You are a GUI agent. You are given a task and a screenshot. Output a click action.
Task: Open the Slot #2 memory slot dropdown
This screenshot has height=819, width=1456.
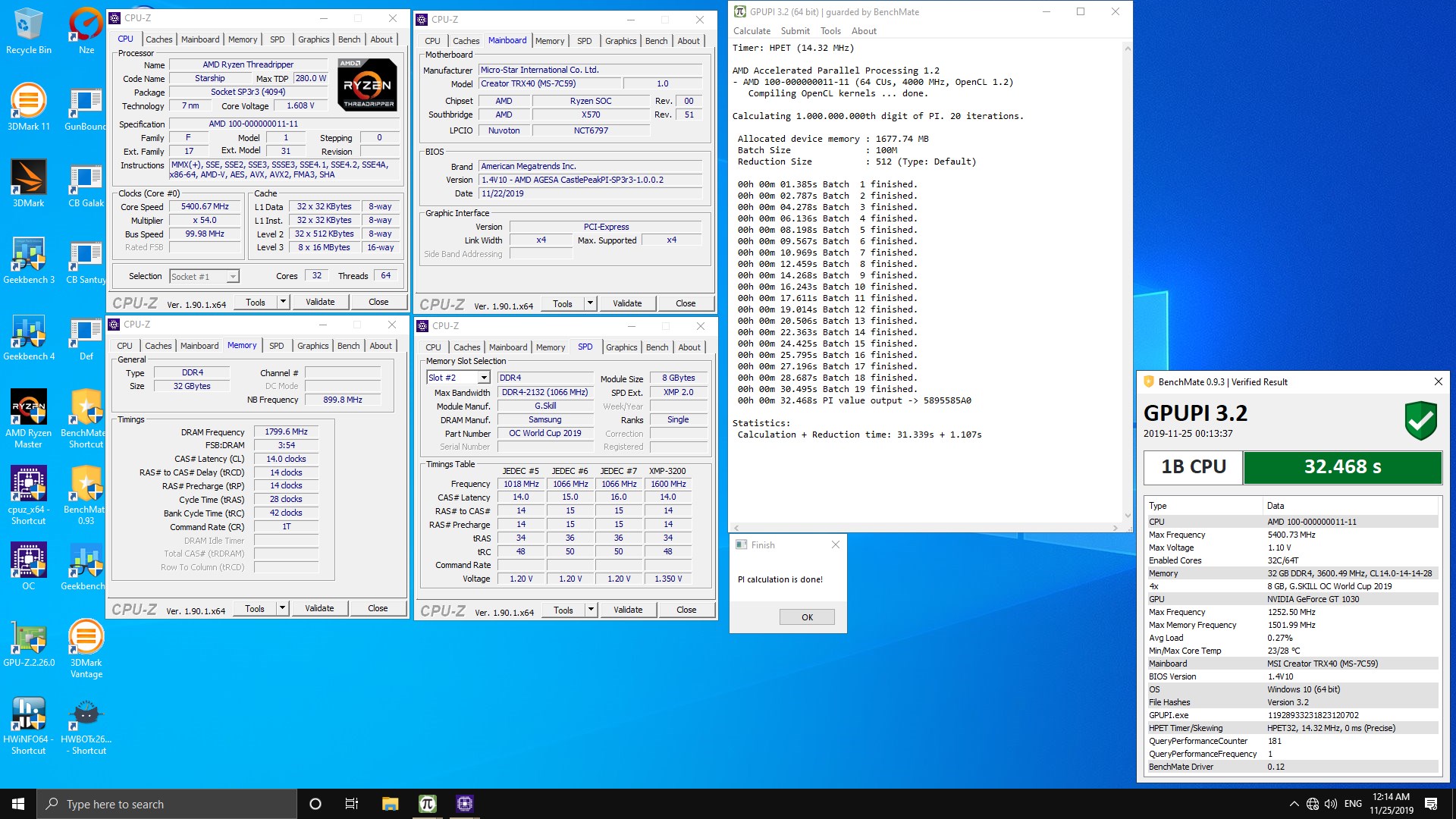pyautogui.click(x=483, y=378)
